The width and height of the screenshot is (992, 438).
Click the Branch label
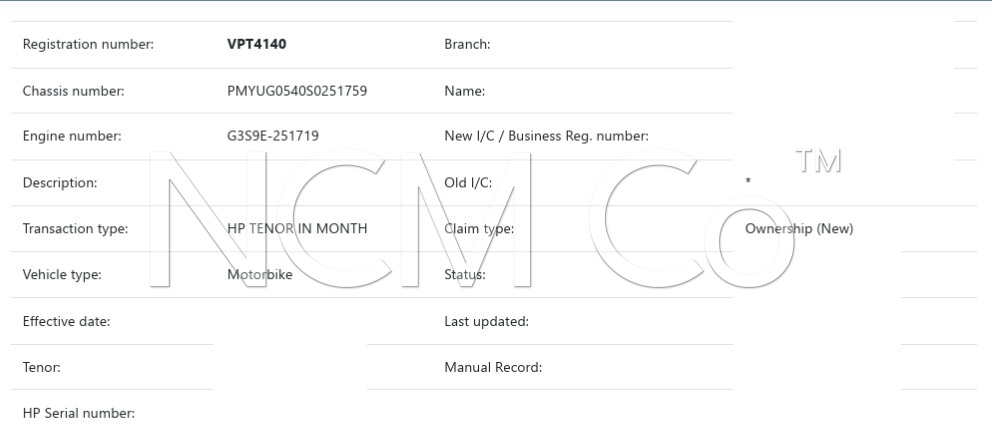coord(467,45)
